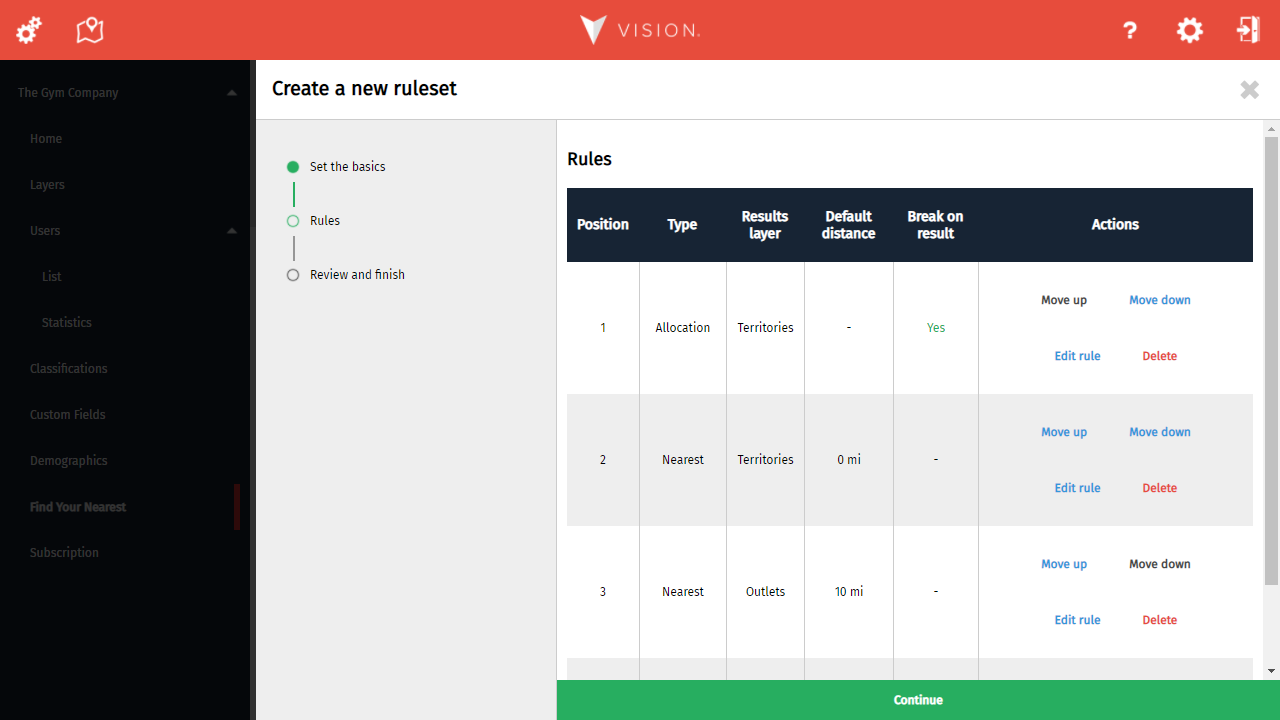Click the logout door icon
The width and height of the screenshot is (1280, 720).
point(1248,30)
